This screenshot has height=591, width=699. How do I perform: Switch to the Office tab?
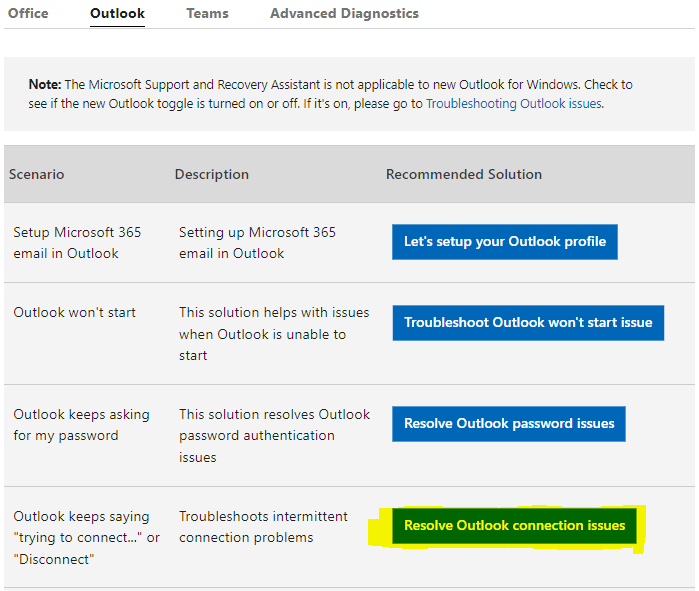[x=28, y=13]
